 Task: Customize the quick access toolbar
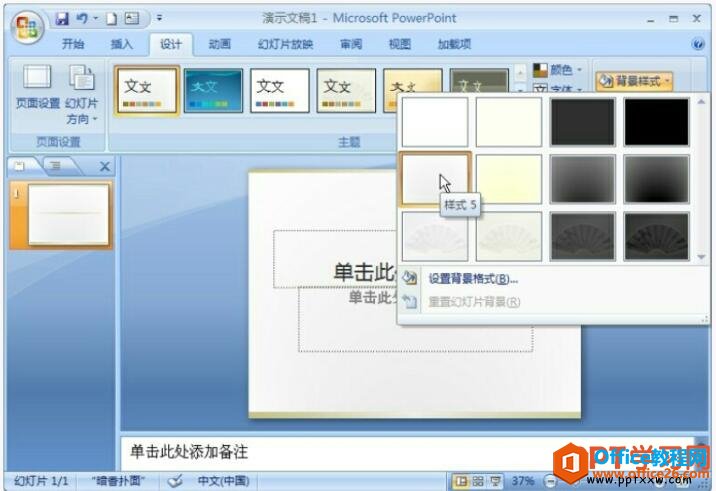coord(159,18)
